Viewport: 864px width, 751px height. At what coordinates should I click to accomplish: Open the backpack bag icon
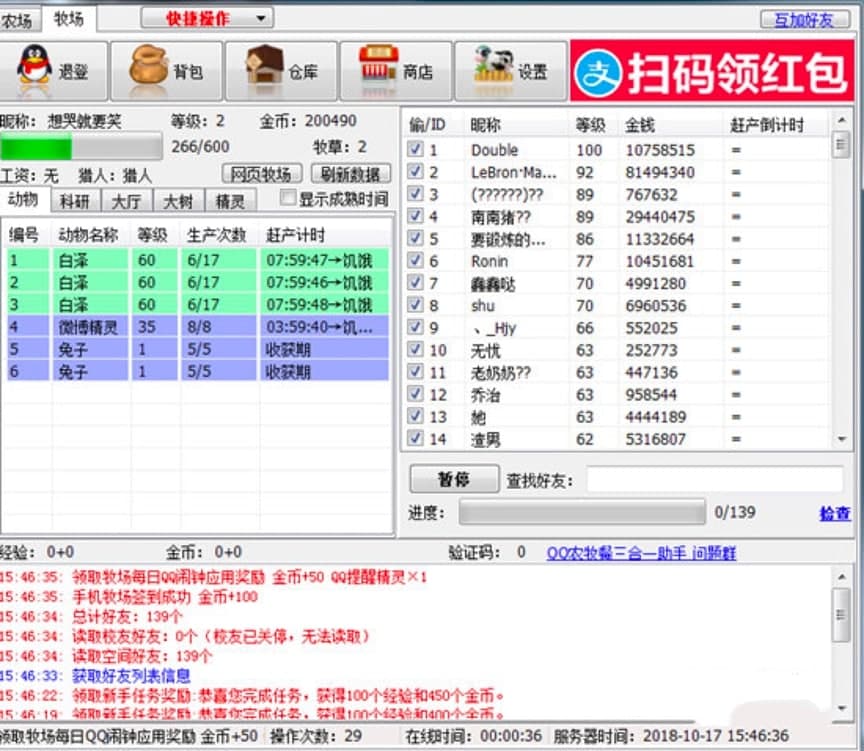[149, 69]
